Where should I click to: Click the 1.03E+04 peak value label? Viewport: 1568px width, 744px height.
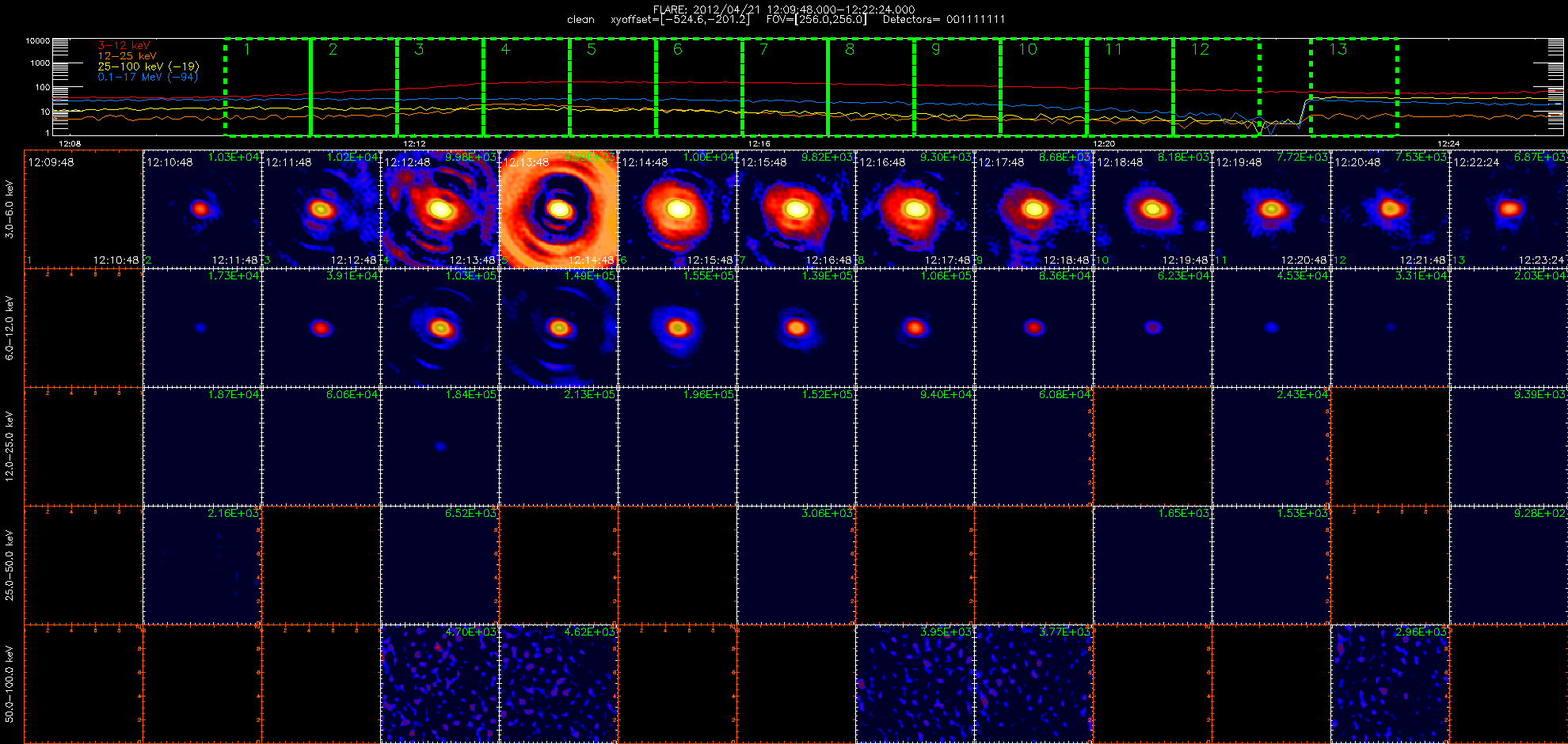pyautogui.click(x=234, y=157)
